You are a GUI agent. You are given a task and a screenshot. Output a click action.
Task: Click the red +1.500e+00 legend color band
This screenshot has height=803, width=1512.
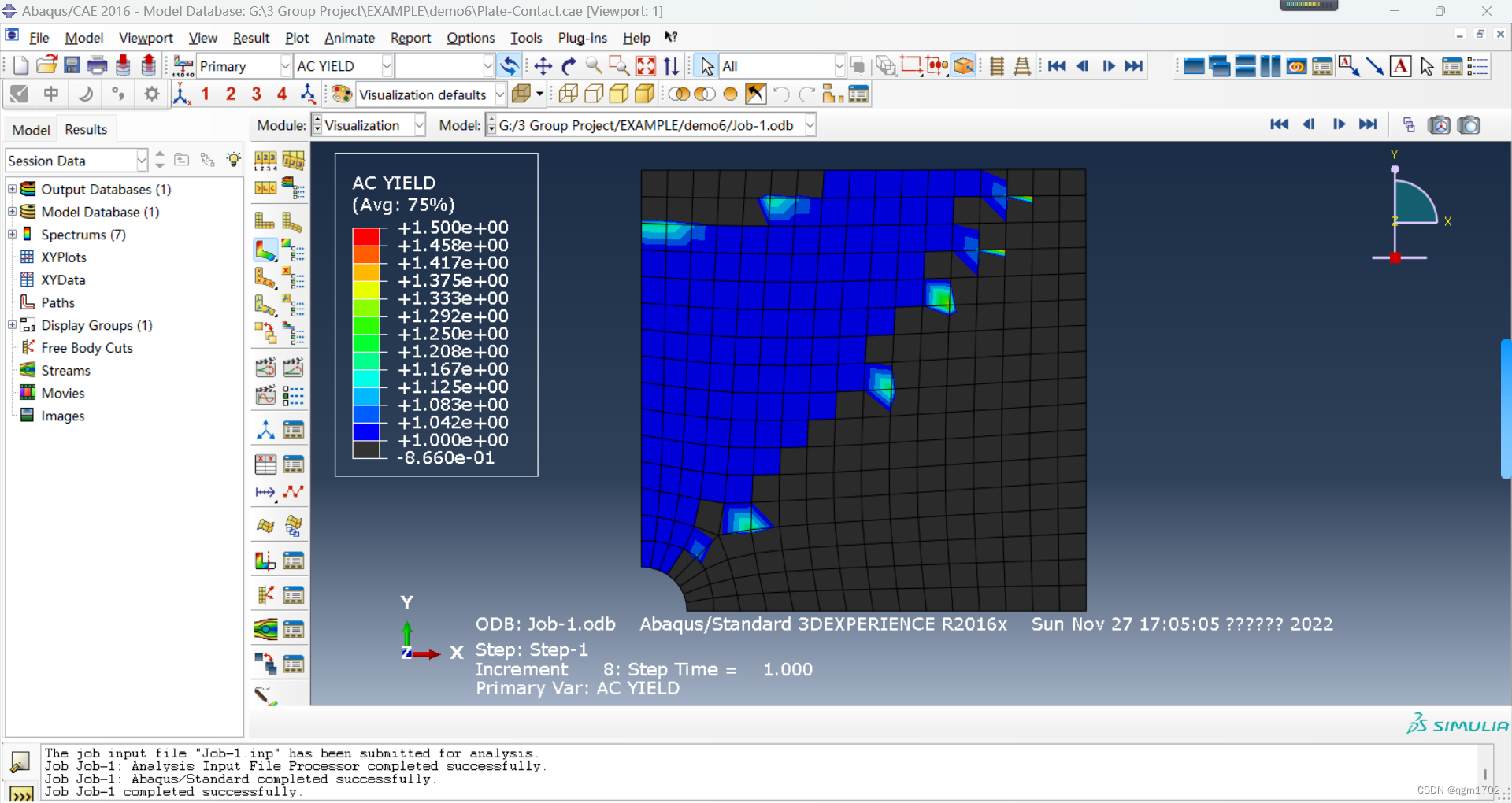pos(366,236)
